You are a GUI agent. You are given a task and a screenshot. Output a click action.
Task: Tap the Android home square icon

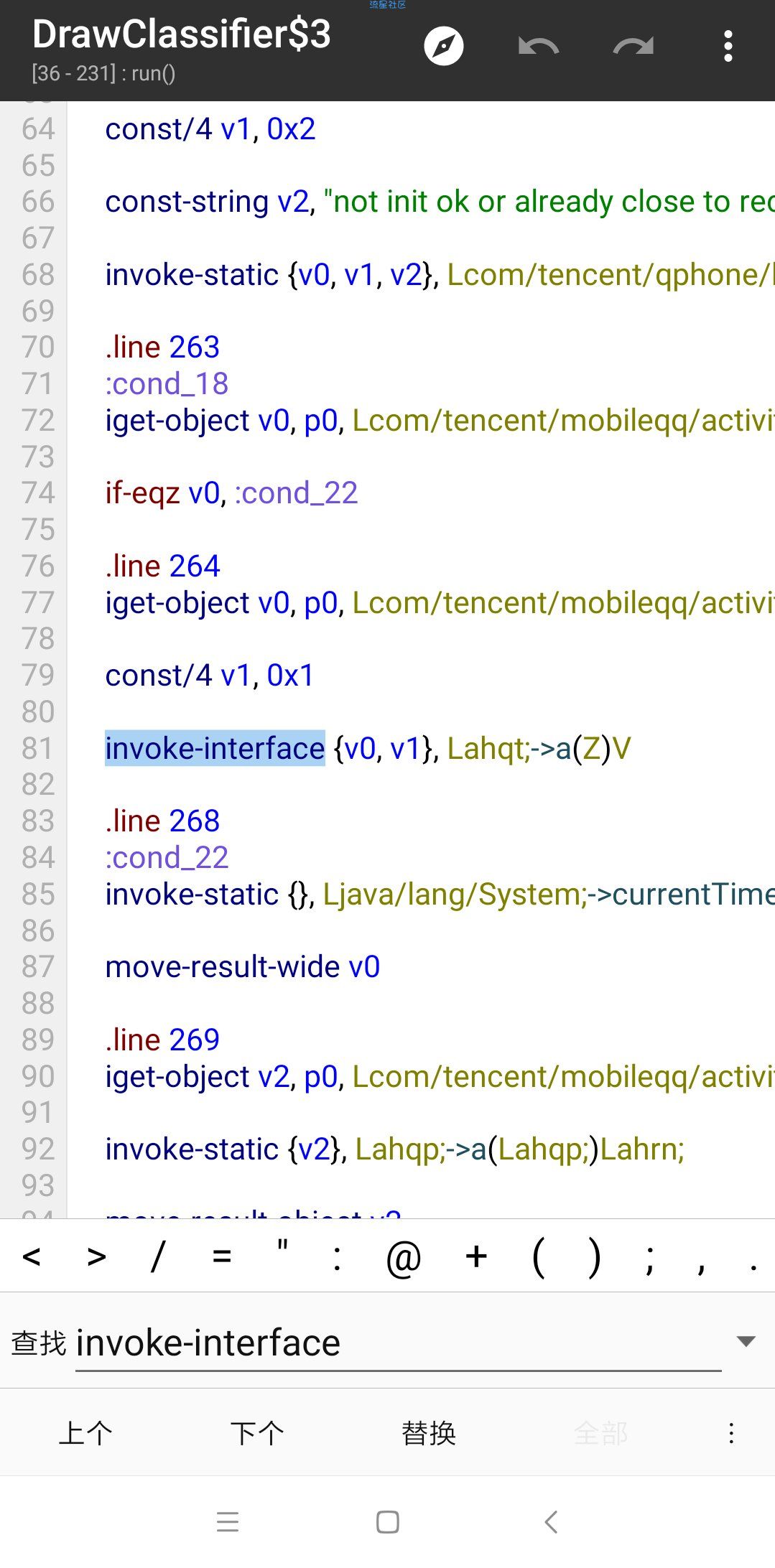[387, 1522]
